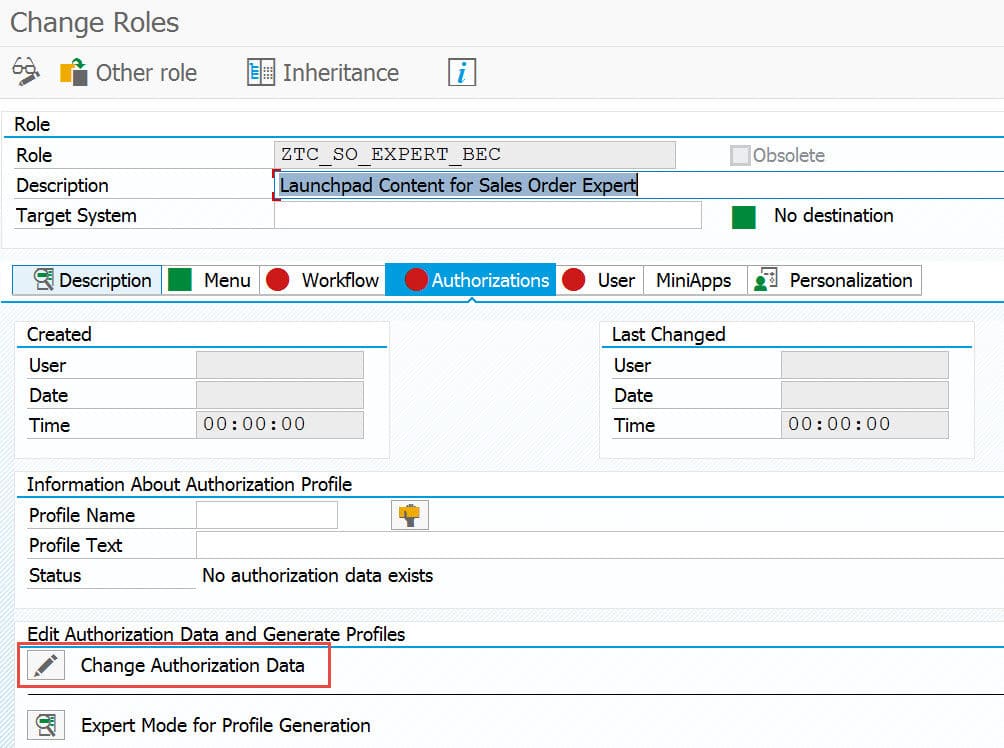Click the Other role icon
The width and height of the screenshot is (1004, 748).
point(74,72)
